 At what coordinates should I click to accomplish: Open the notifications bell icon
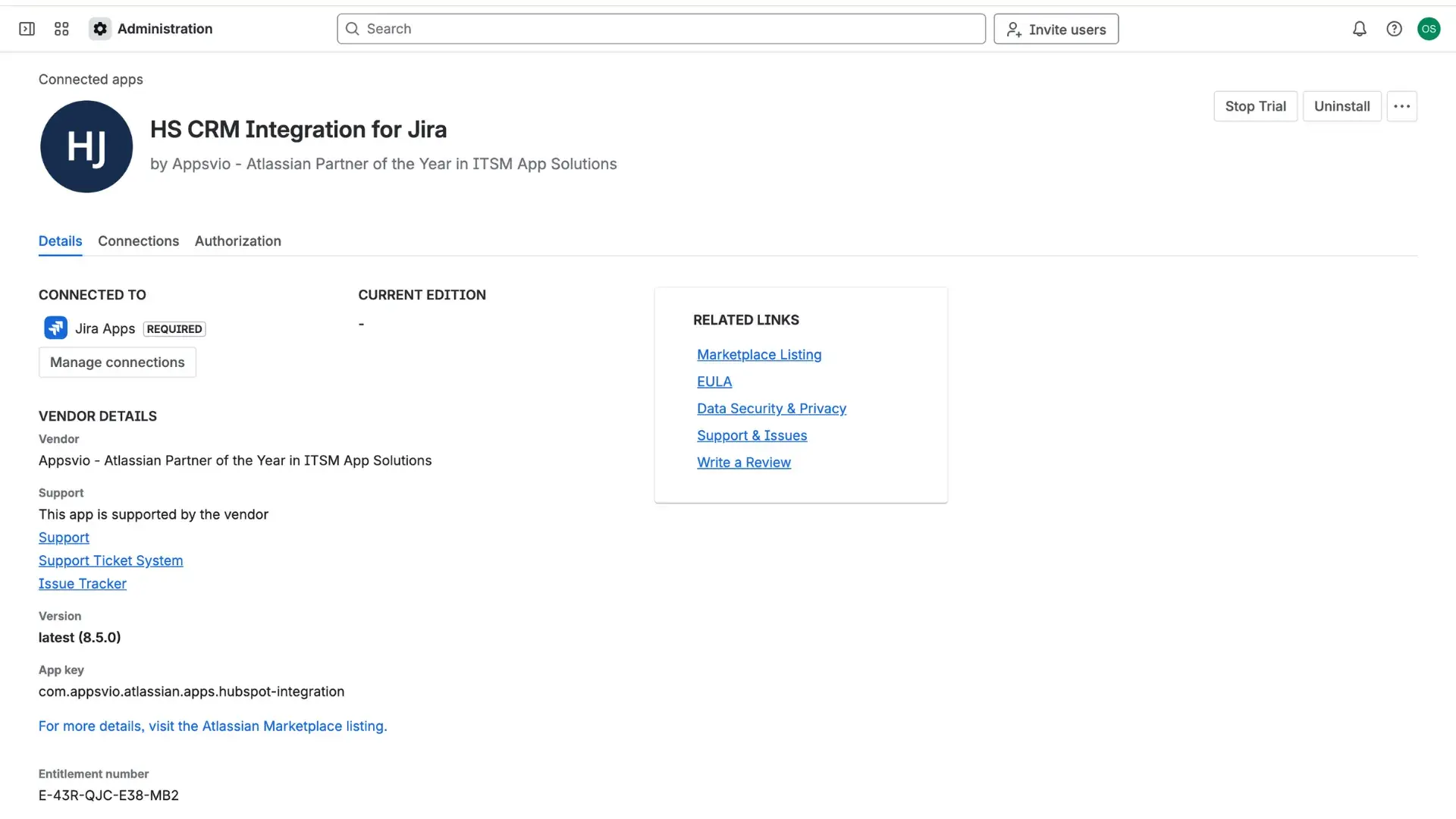(x=1360, y=29)
